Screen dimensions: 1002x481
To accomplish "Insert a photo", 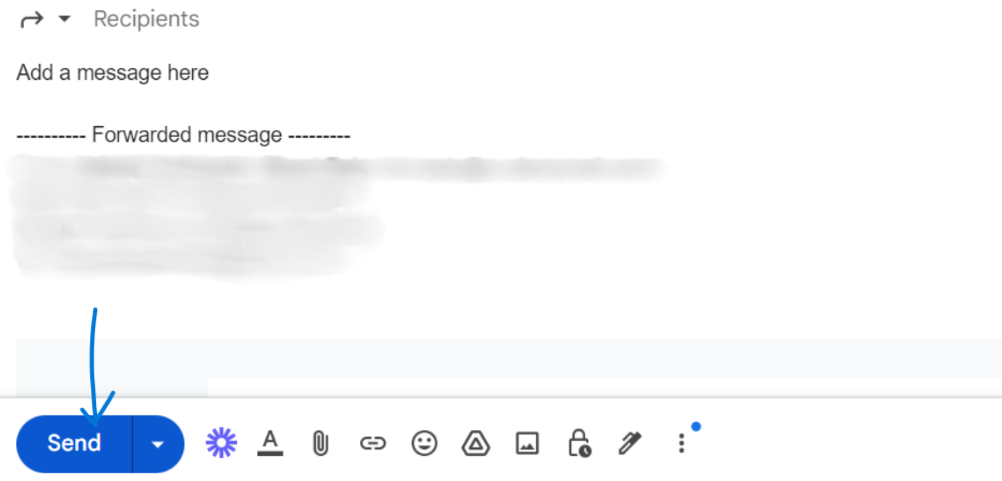I will pyautogui.click(x=527, y=443).
